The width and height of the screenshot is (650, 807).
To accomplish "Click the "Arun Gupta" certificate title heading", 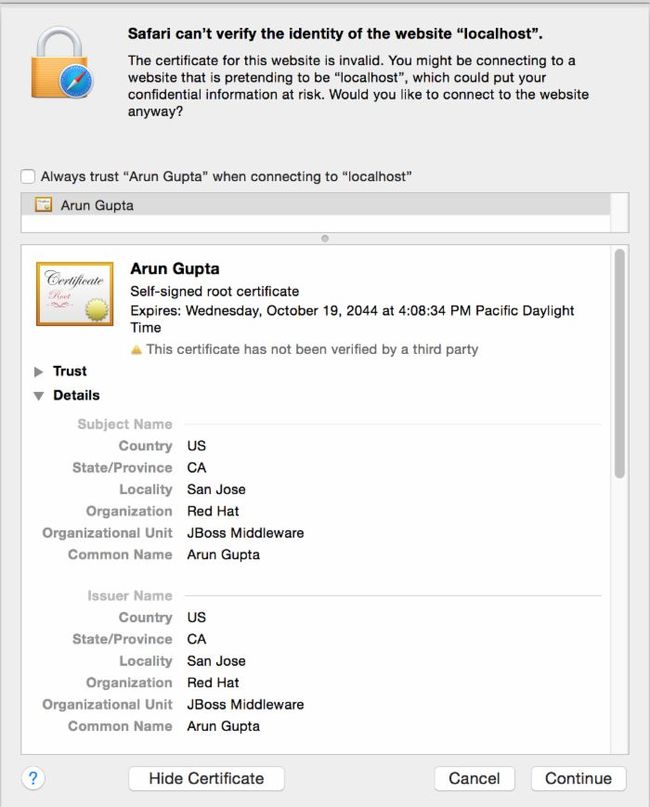I will pyautogui.click(x=175, y=269).
